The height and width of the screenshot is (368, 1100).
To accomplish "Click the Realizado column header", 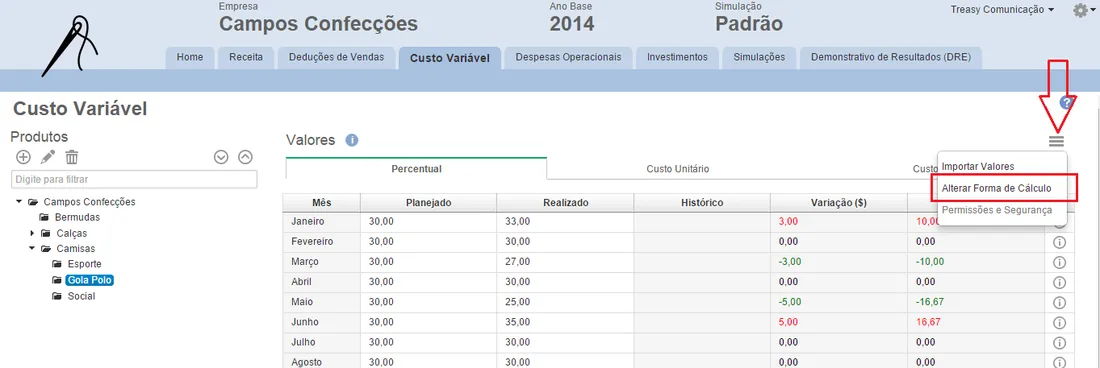I will [x=565, y=203].
